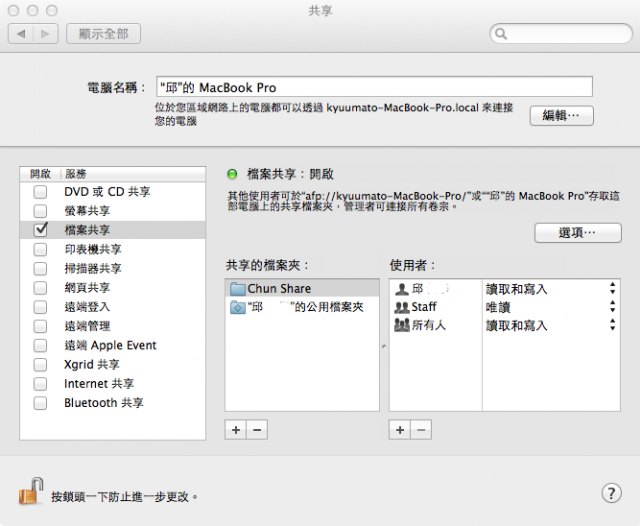Go back with the left arrow button

click(21, 33)
